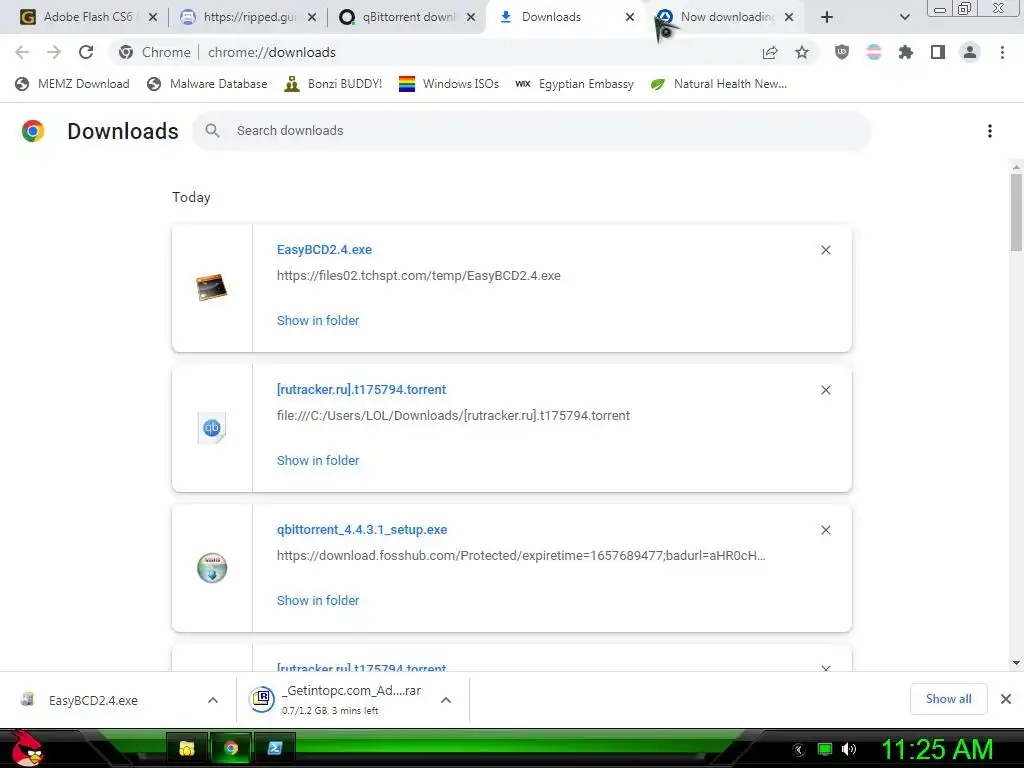Show qbittorrent setup in folder
Image resolution: width=1024 pixels, height=768 pixels.
click(x=318, y=600)
